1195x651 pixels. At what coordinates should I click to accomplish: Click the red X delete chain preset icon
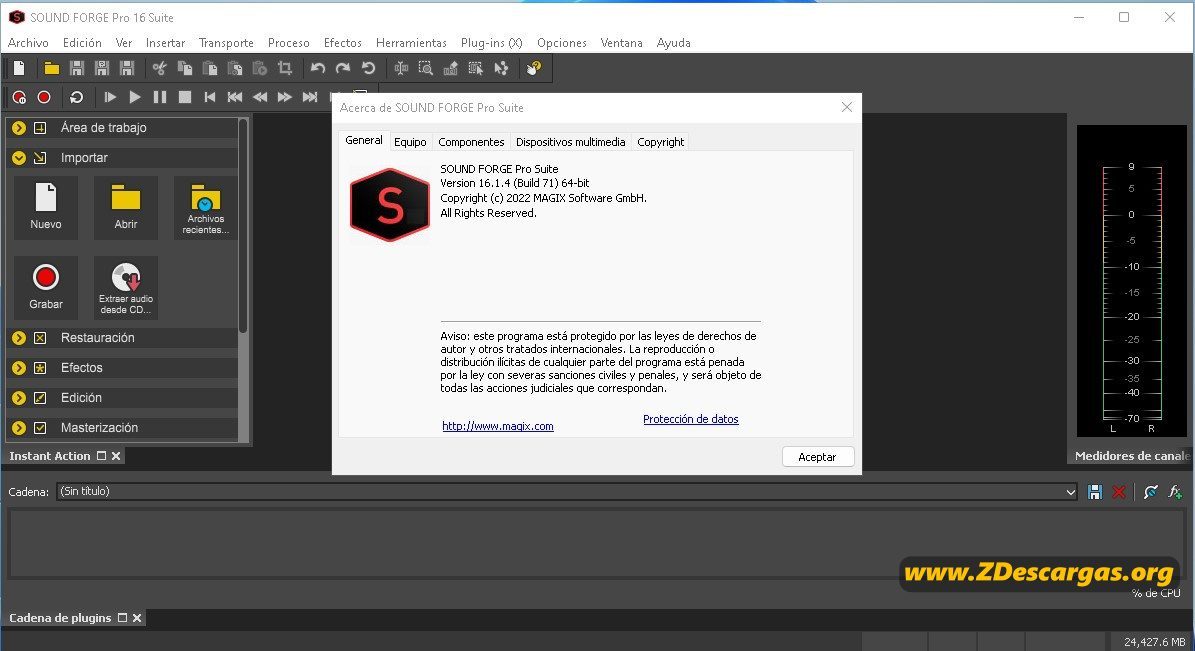tap(1119, 492)
